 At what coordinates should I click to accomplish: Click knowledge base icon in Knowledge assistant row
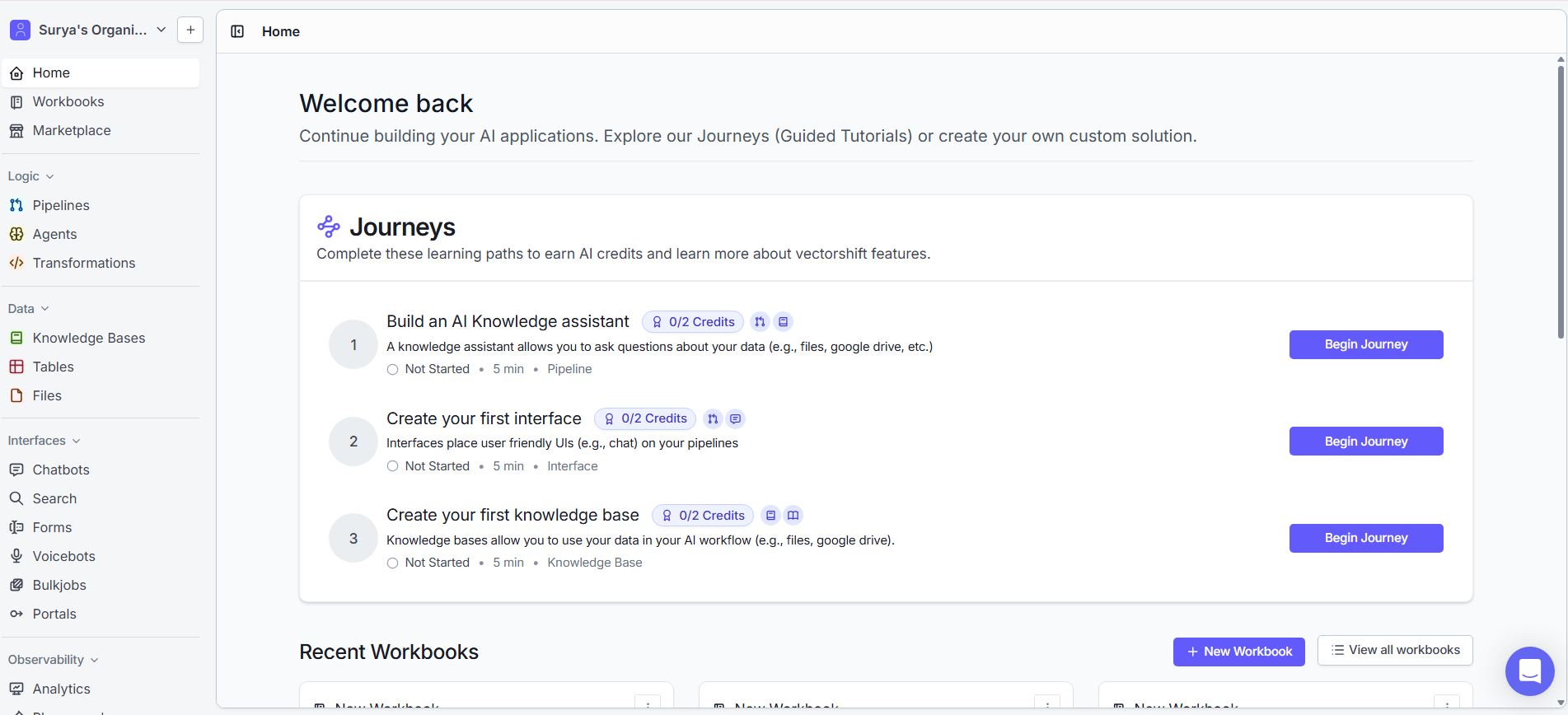[x=784, y=322]
